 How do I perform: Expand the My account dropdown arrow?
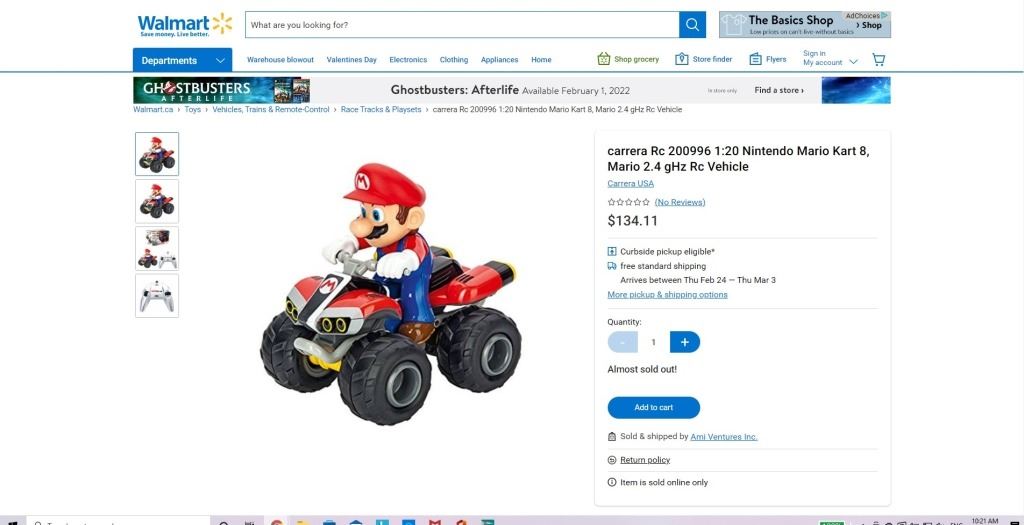point(853,63)
